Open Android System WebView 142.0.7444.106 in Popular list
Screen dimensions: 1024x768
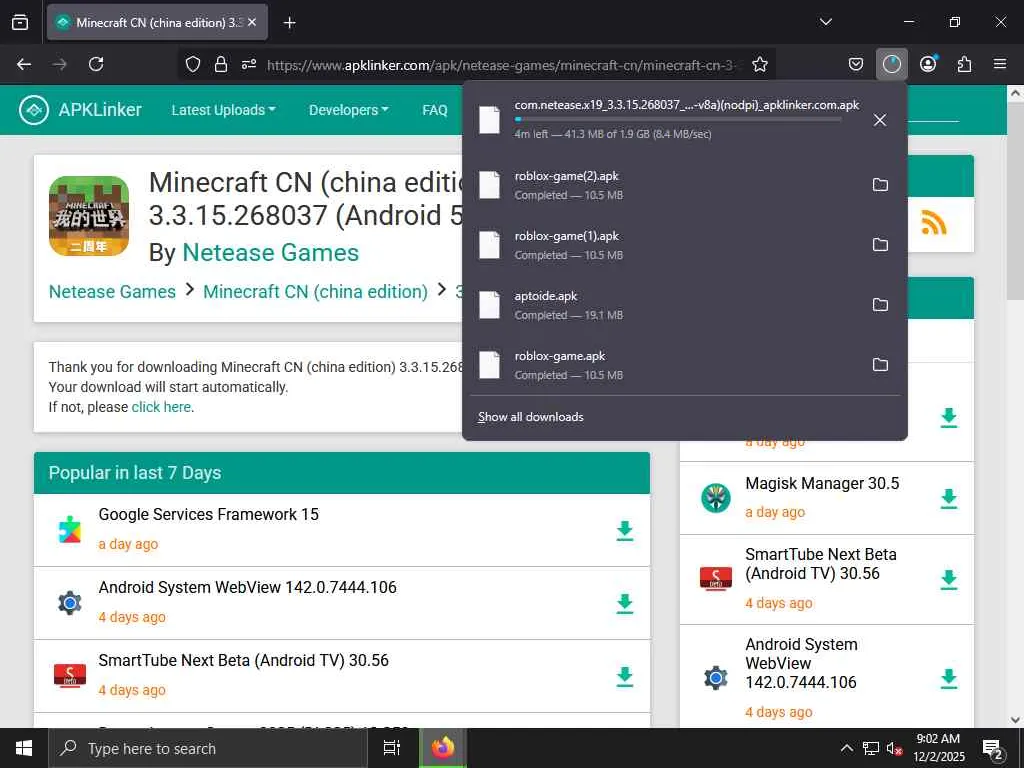tap(248, 588)
